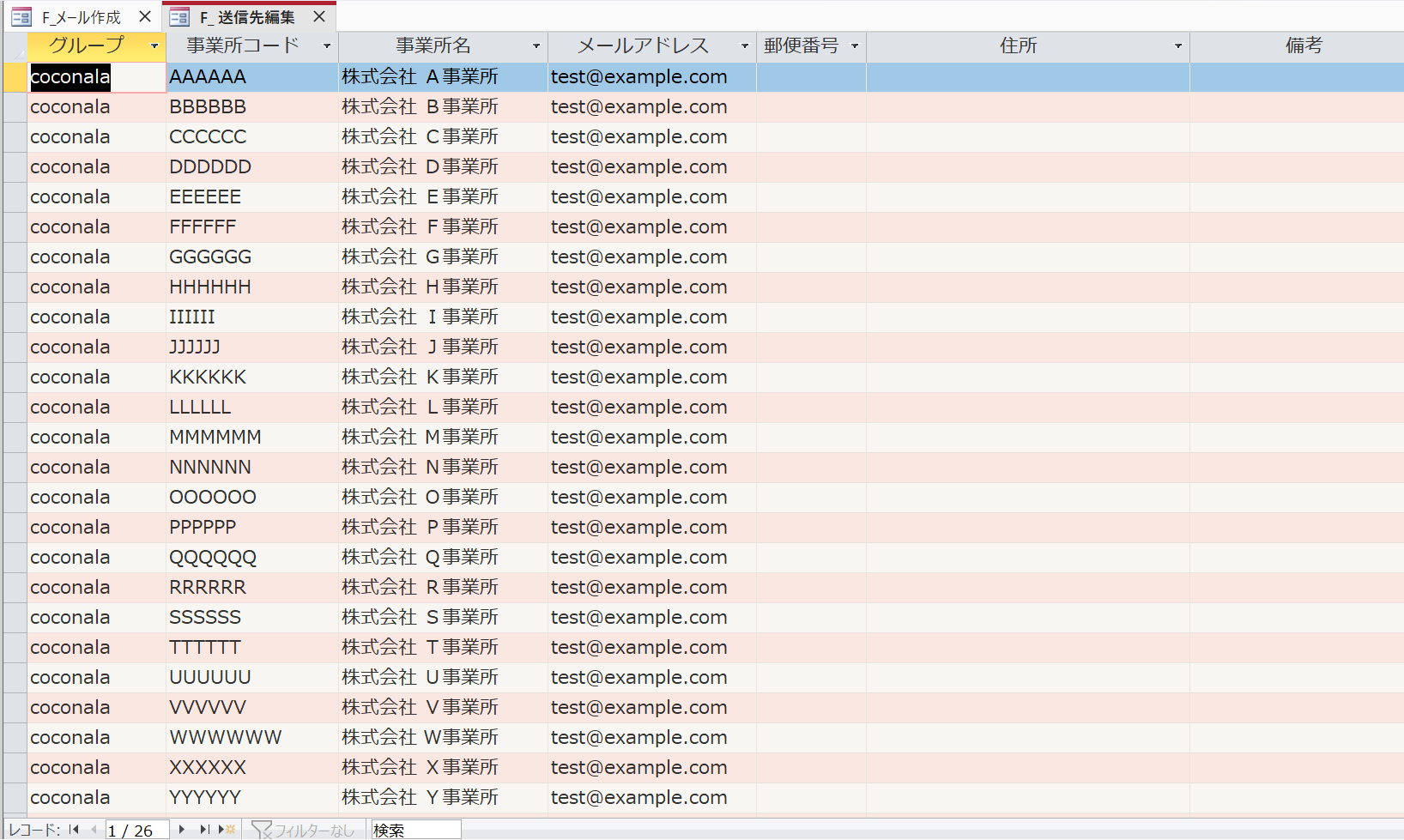The image size is (1404, 840).
Task: Click the cell DDDDDD
Action: point(252,167)
